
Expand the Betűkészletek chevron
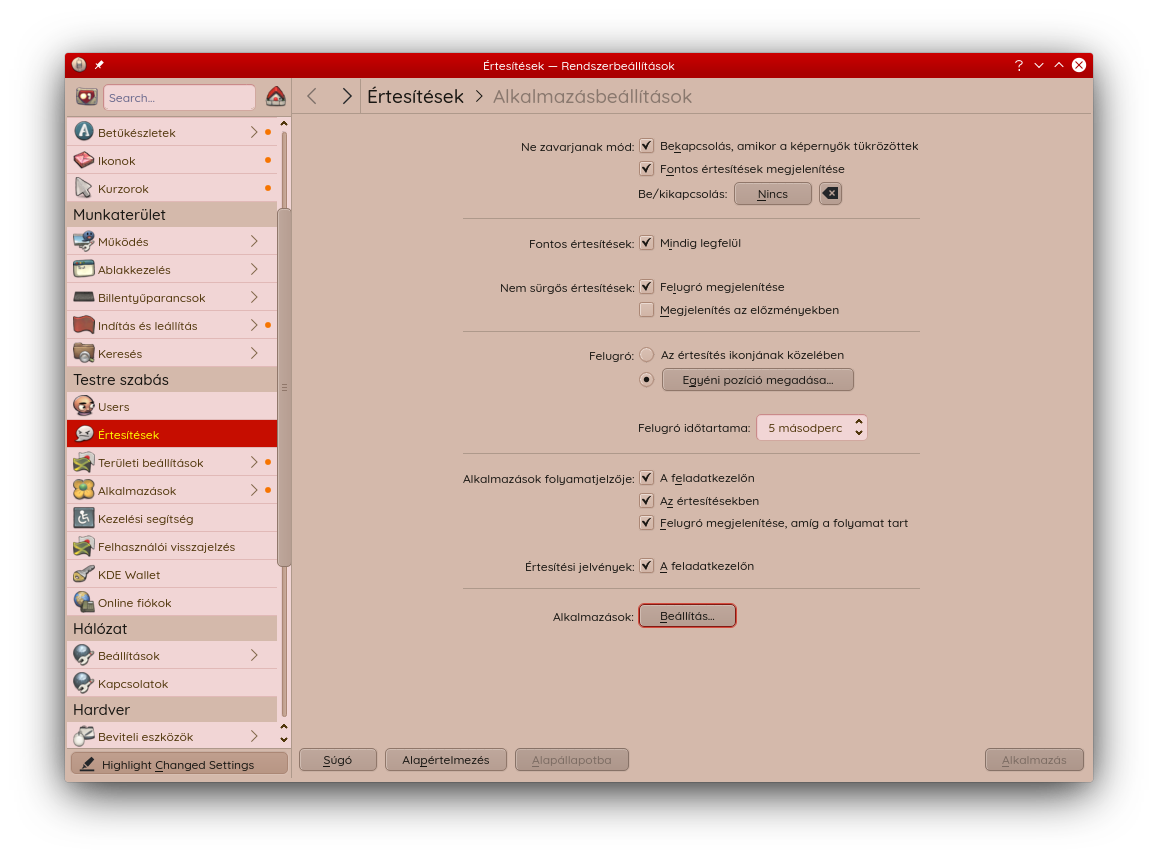[x=254, y=132]
